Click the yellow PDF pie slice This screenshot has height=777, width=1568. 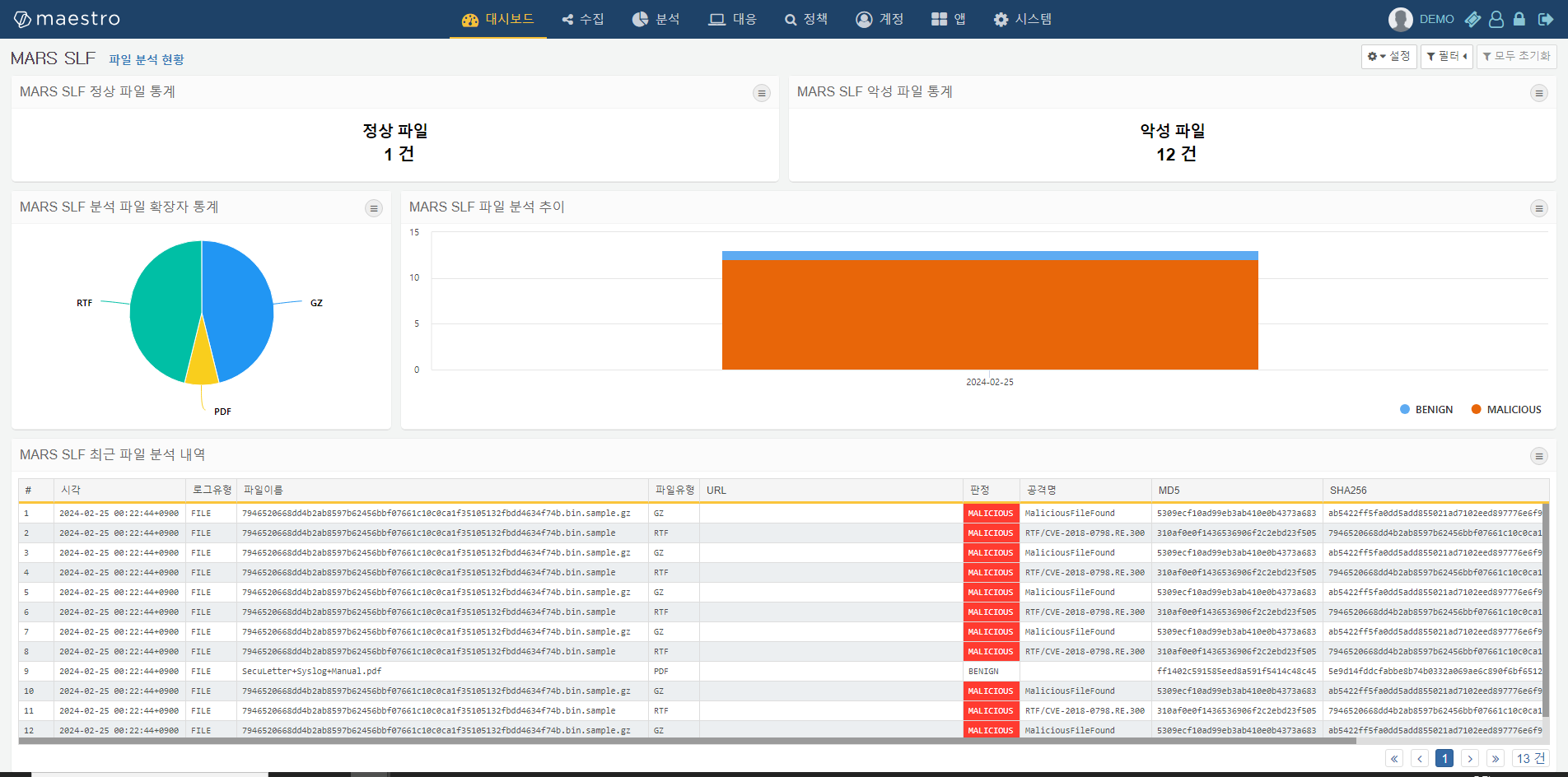(202, 362)
